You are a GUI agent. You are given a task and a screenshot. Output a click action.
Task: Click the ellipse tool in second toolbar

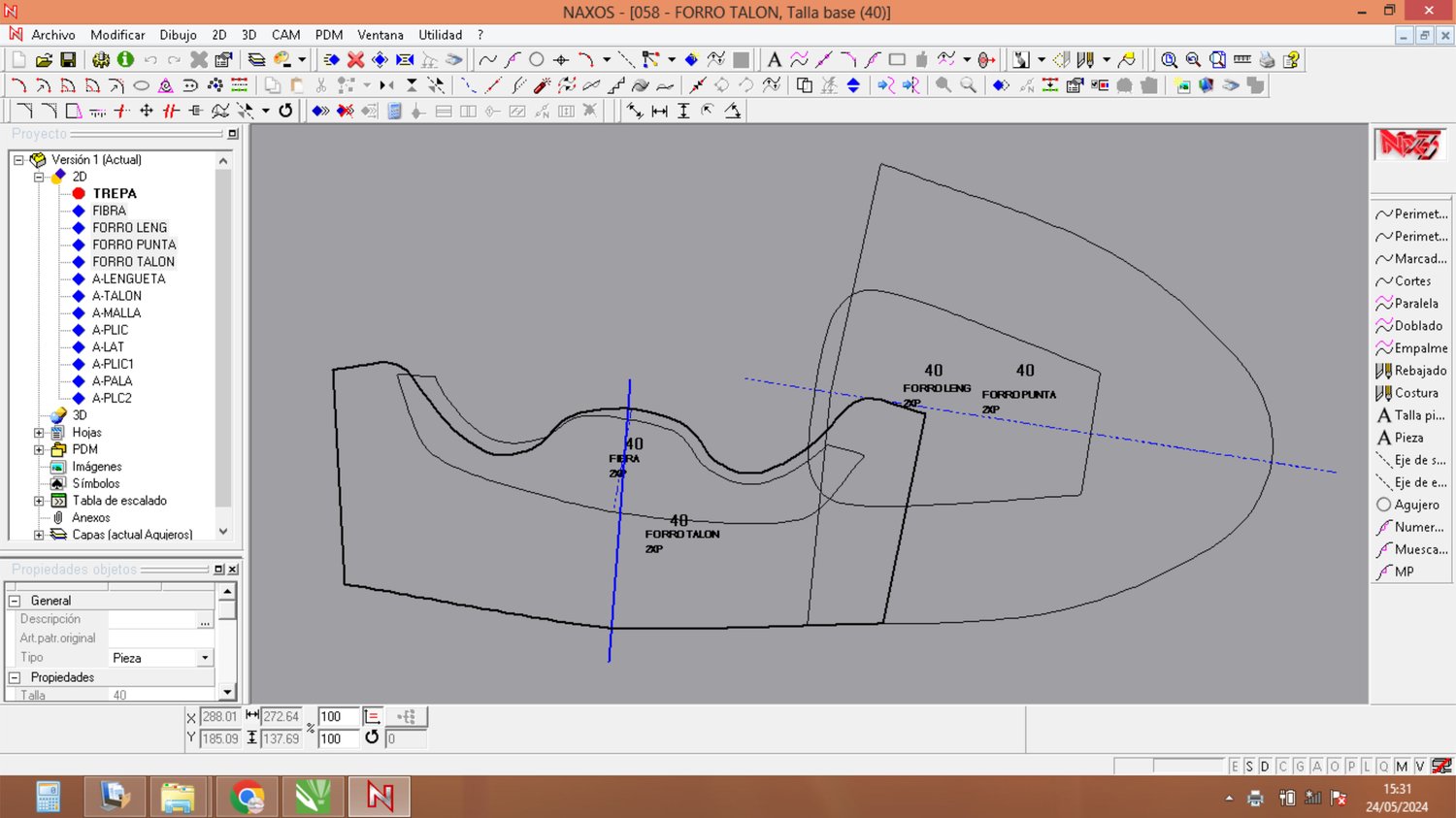pos(141,85)
